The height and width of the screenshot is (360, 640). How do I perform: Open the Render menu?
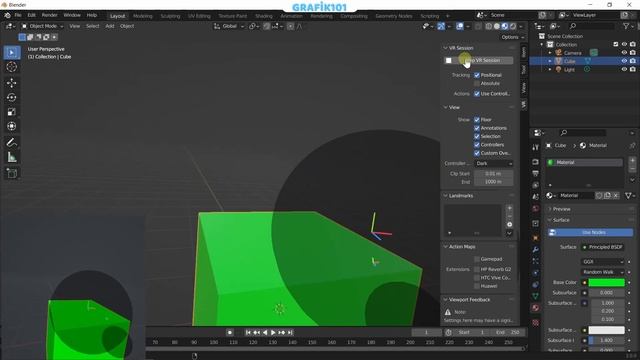[49, 15]
